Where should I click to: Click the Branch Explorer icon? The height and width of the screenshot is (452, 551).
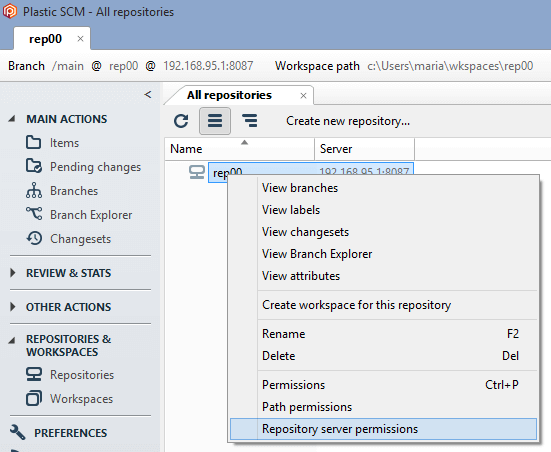[34, 214]
